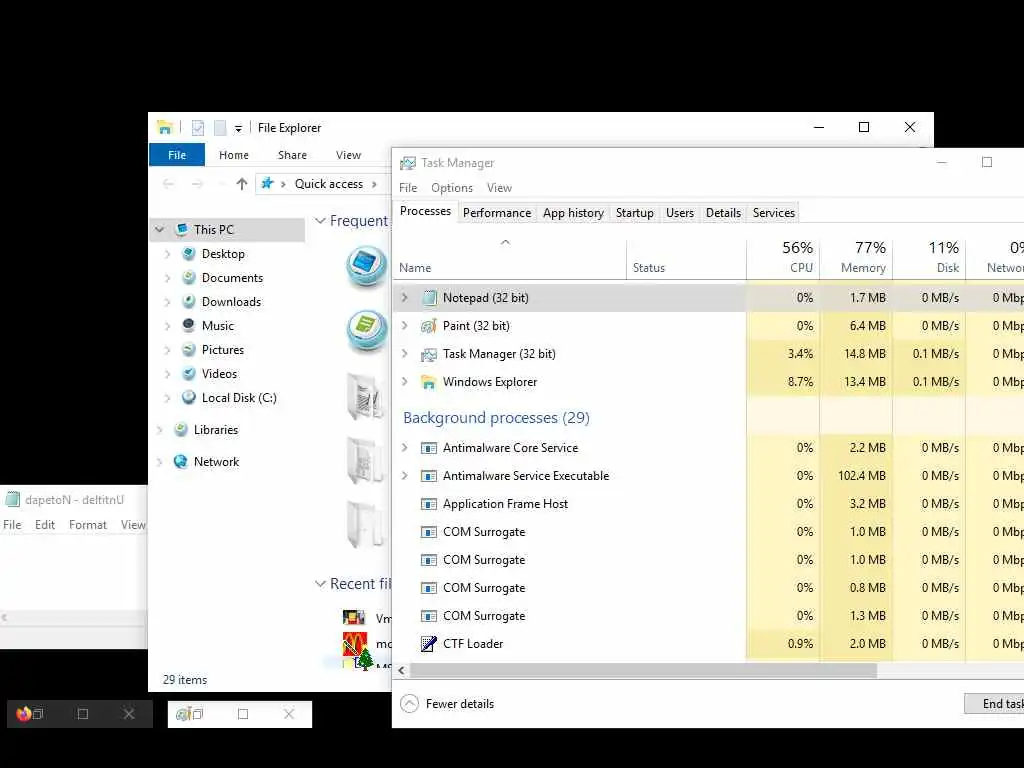Open the File tab in File Explorer
1024x768 pixels.
tap(177, 155)
